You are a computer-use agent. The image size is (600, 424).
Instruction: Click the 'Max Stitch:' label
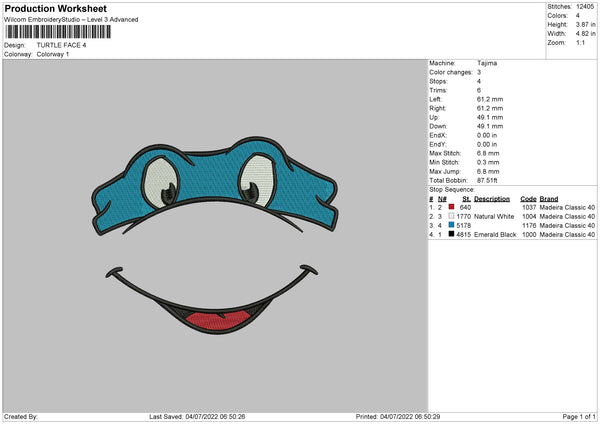click(445, 153)
